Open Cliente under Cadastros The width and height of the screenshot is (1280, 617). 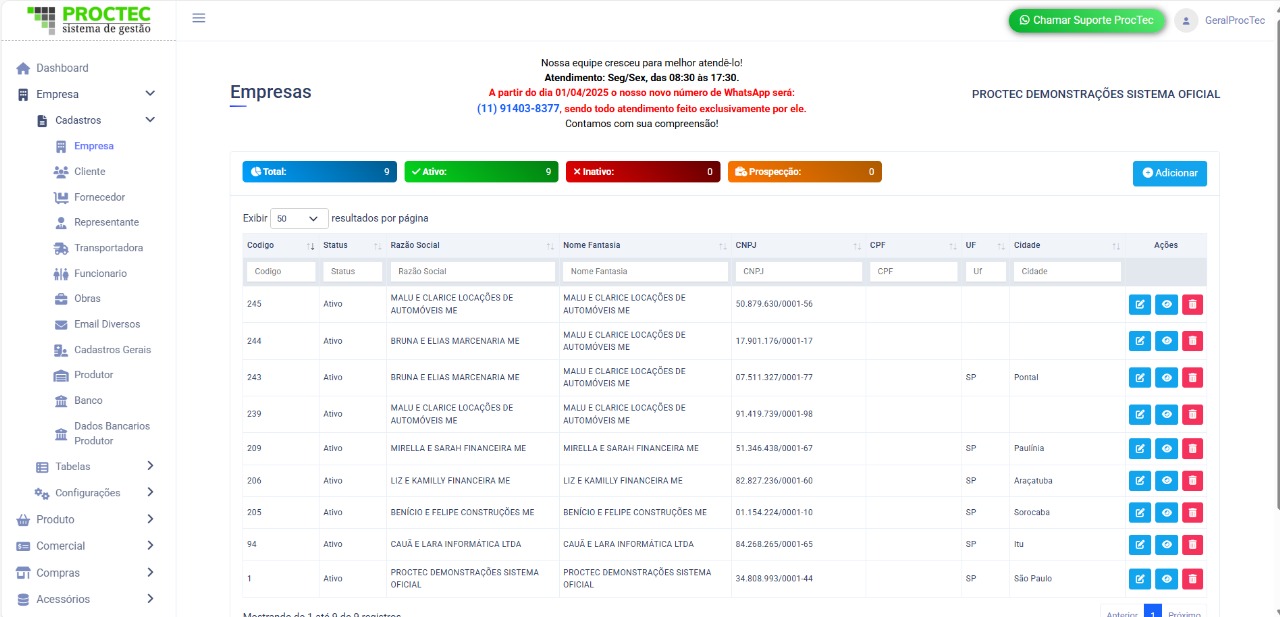tap(89, 172)
